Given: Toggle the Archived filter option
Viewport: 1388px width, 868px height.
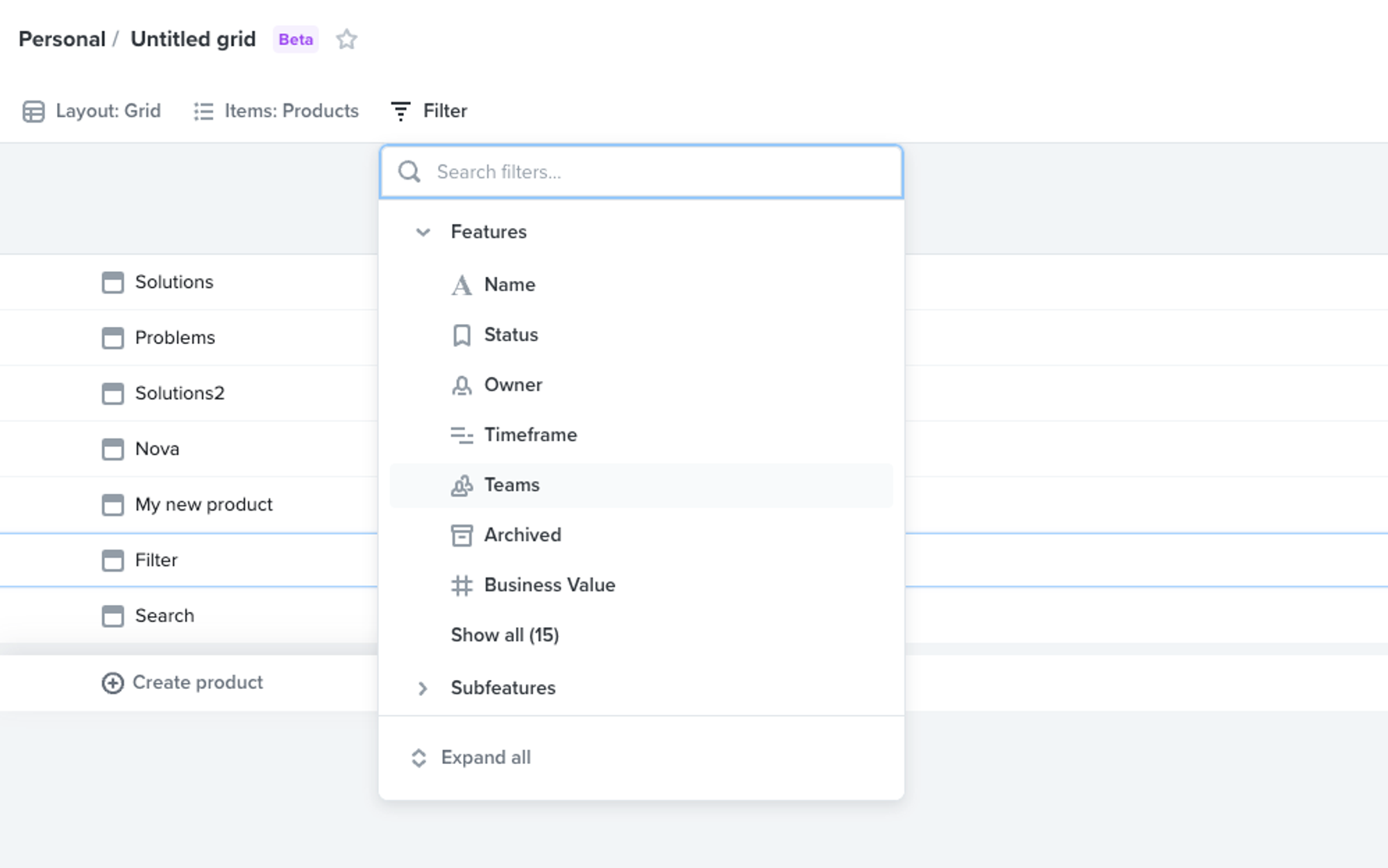Looking at the screenshot, I should 523,535.
